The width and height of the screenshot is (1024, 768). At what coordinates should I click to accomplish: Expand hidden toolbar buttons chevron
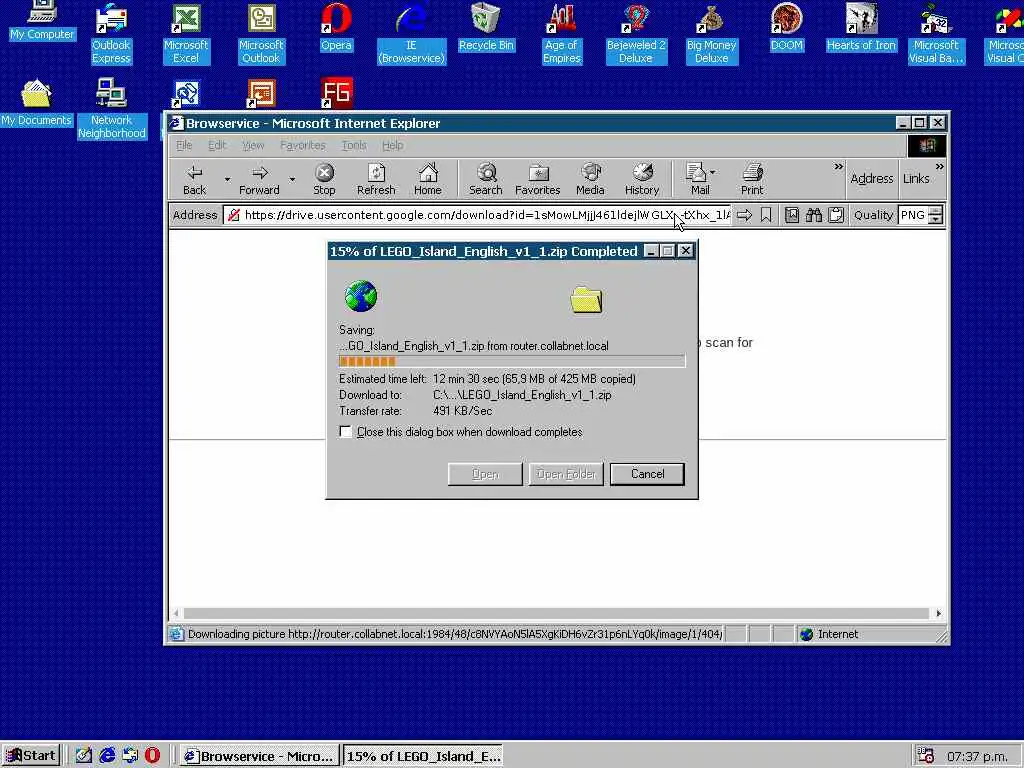pos(838,167)
